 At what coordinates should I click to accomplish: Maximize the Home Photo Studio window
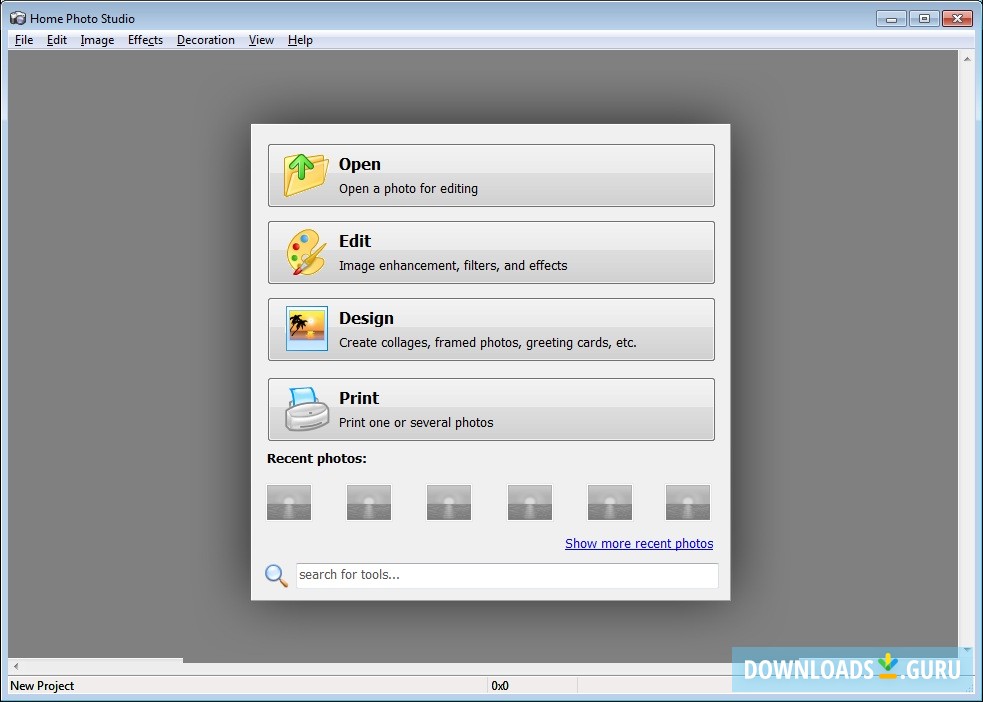[924, 19]
